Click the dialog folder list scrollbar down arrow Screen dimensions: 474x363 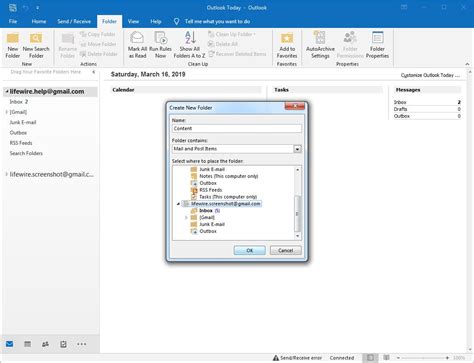[x=298, y=236]
